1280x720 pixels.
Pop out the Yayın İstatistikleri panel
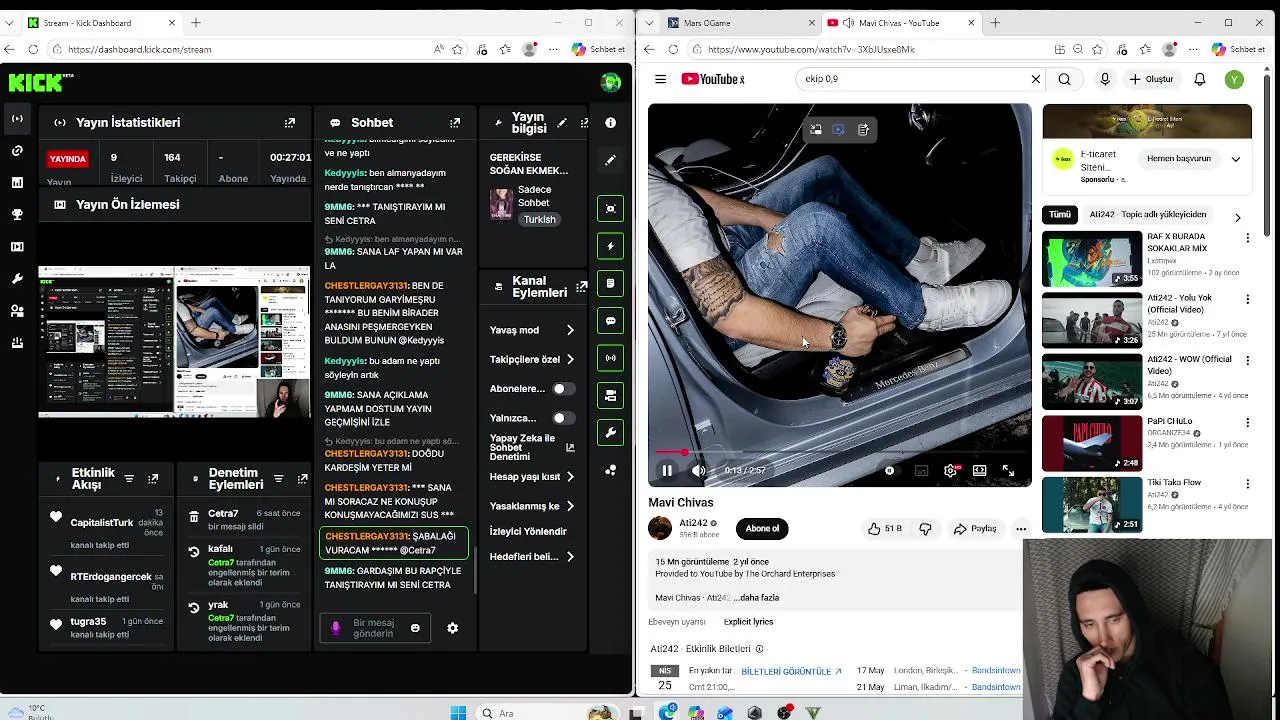[x=290, y=123]
